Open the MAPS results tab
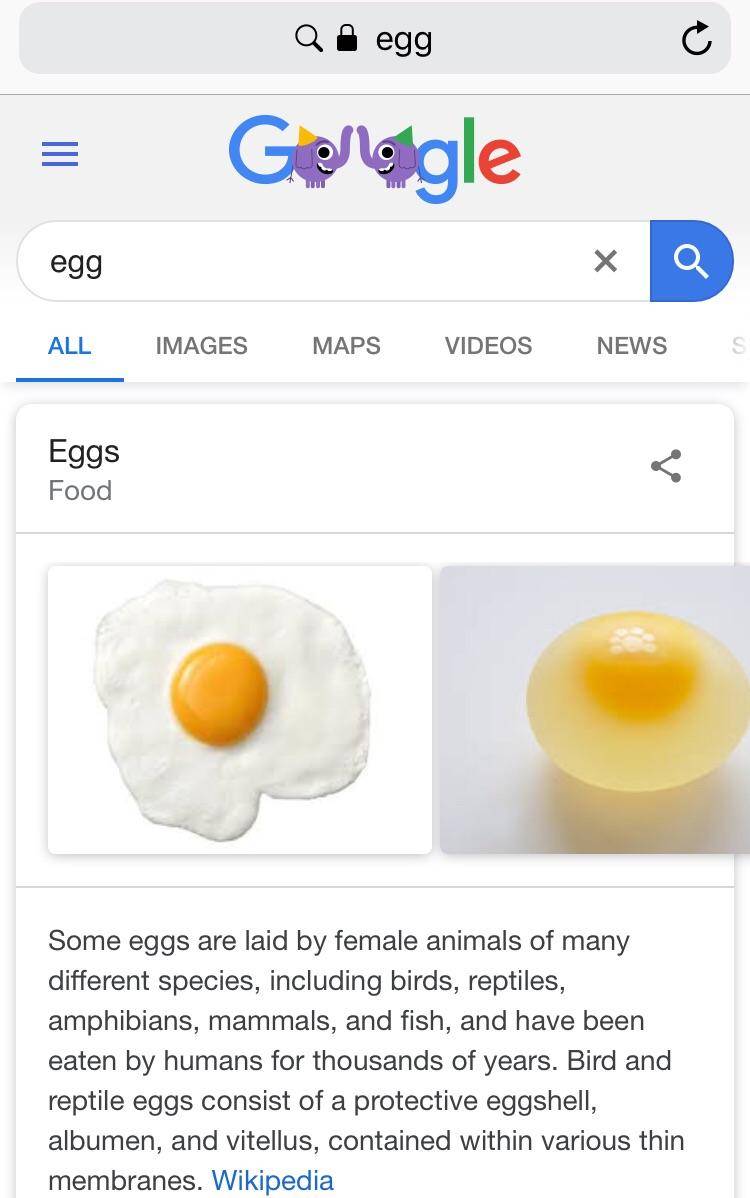 click(345, 346)
